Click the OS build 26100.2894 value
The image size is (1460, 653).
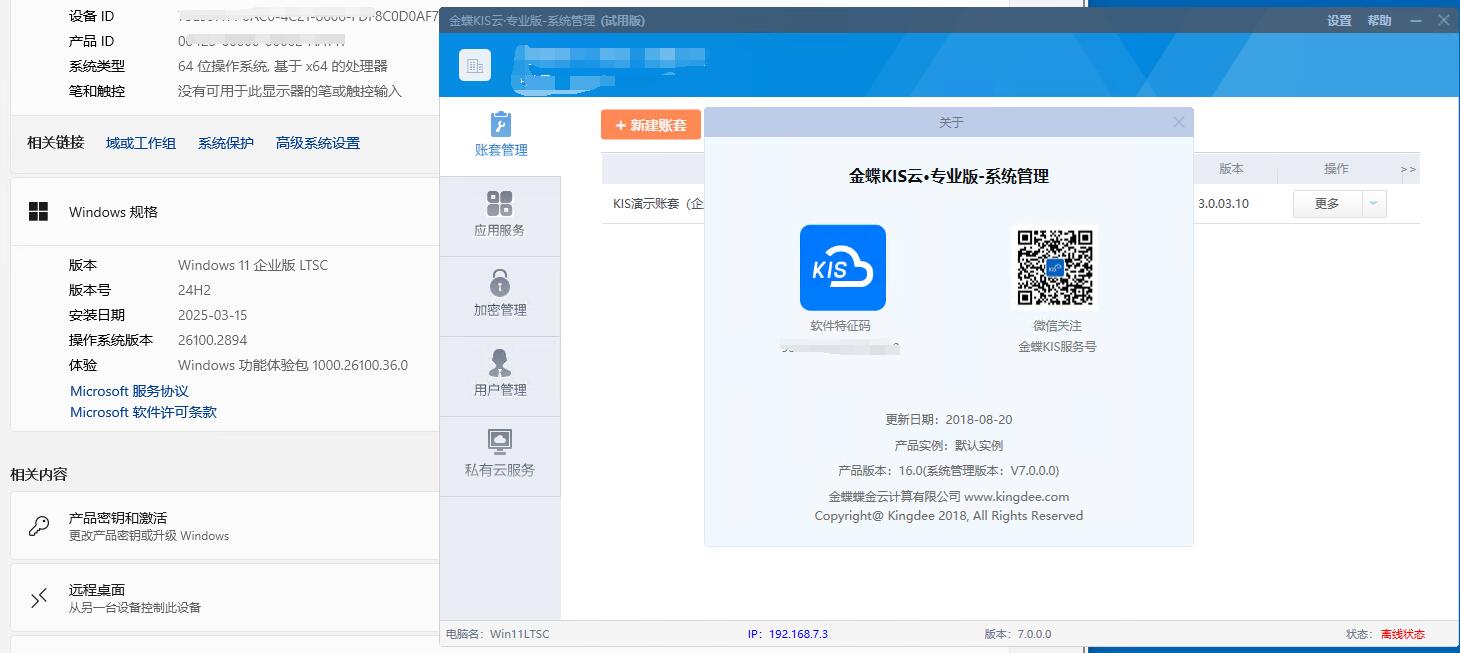tap(212, 340)
